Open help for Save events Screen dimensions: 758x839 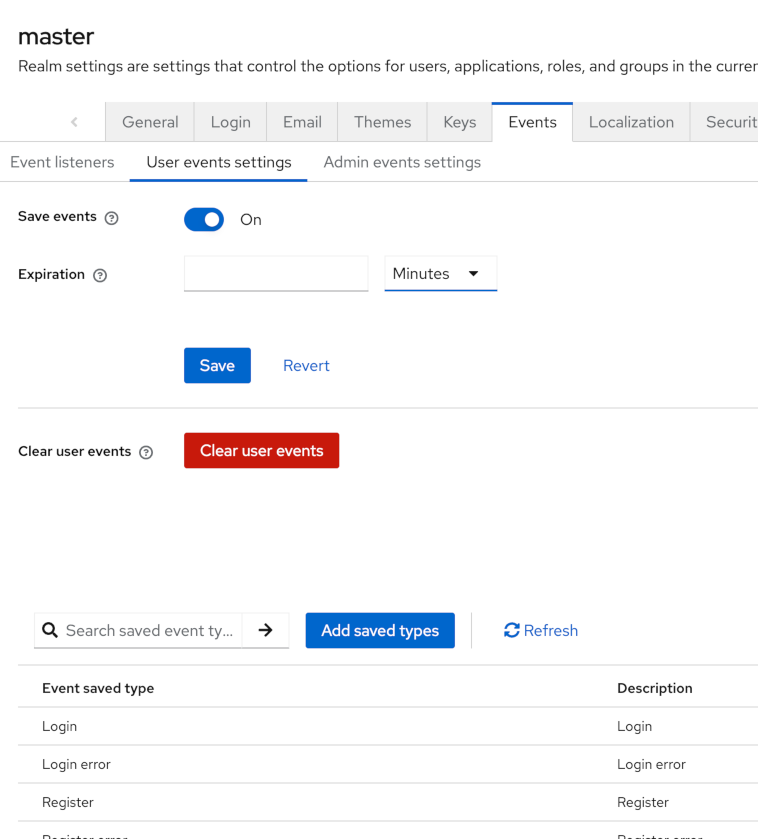tap(111, 218)
